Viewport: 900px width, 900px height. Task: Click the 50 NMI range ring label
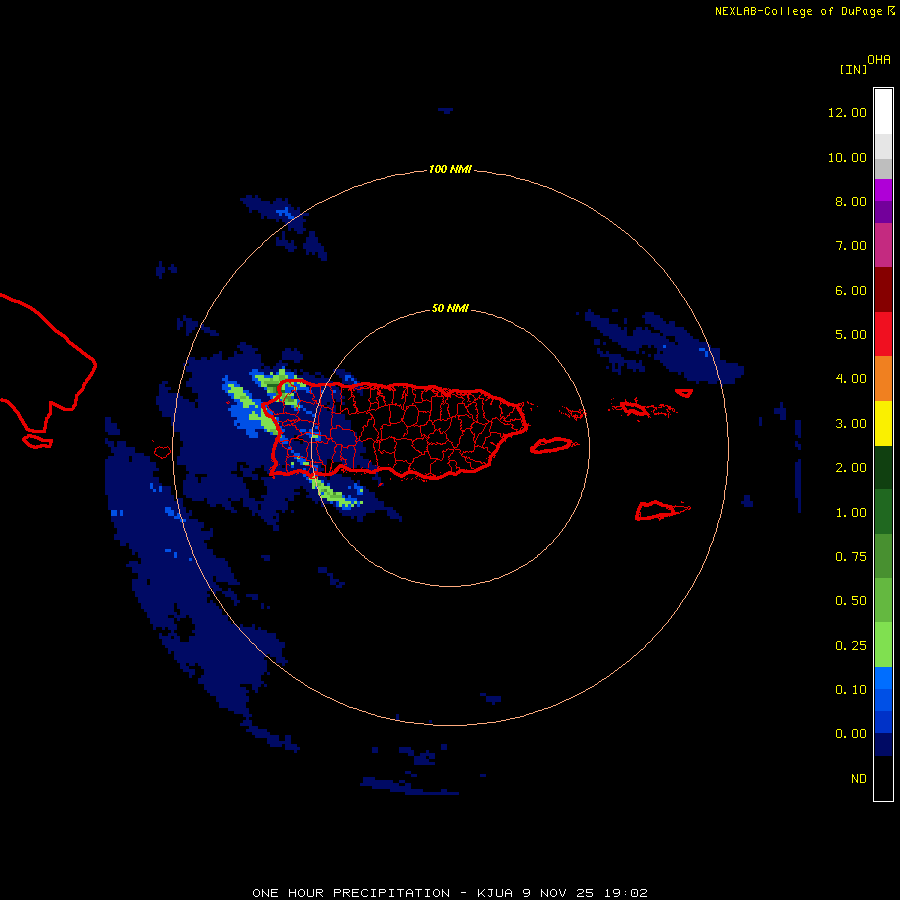tap(450, 309)
